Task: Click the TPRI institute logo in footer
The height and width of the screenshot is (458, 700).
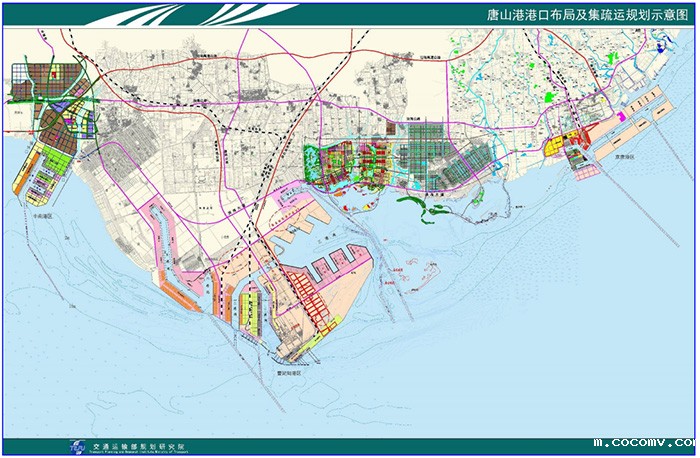Action: (x=78, y=446)
